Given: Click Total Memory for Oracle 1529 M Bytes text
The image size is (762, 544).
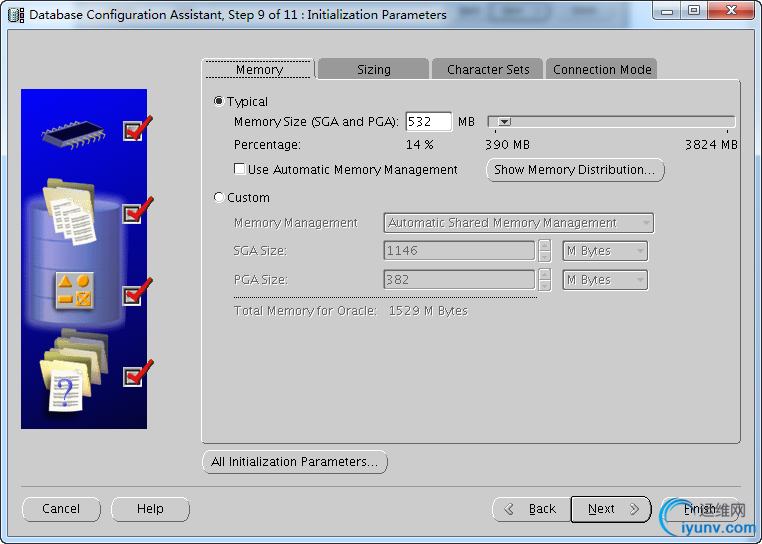Looking at the screenshot, I should point(350,311).
